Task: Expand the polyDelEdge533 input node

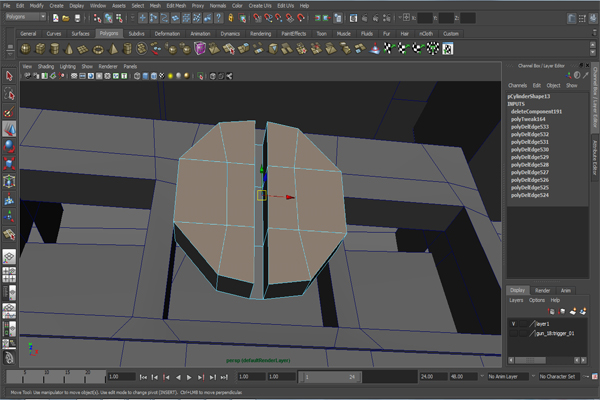Action: tap(530, 127)
